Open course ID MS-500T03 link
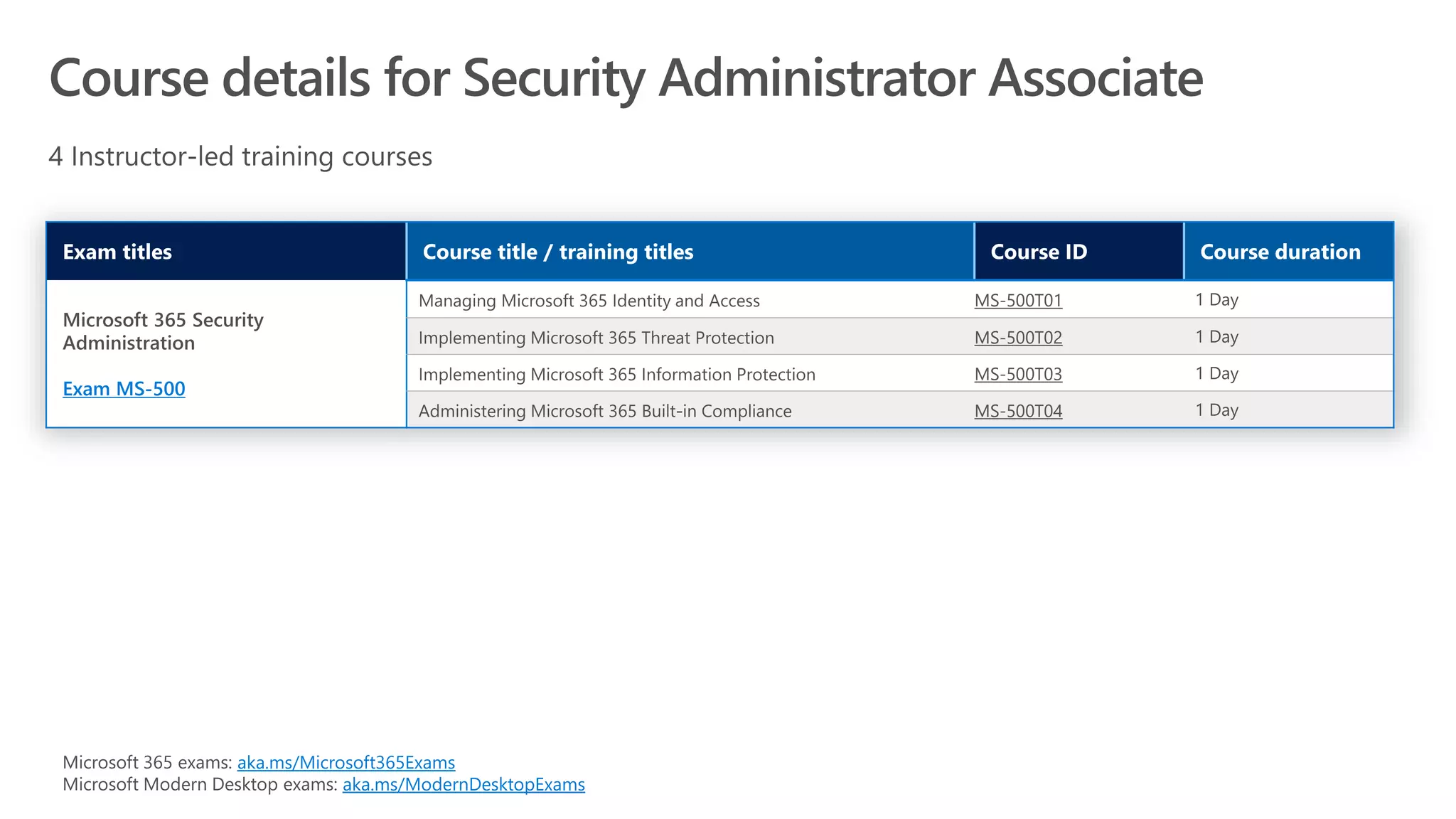1456x819 pixels. click(1018, 375)
